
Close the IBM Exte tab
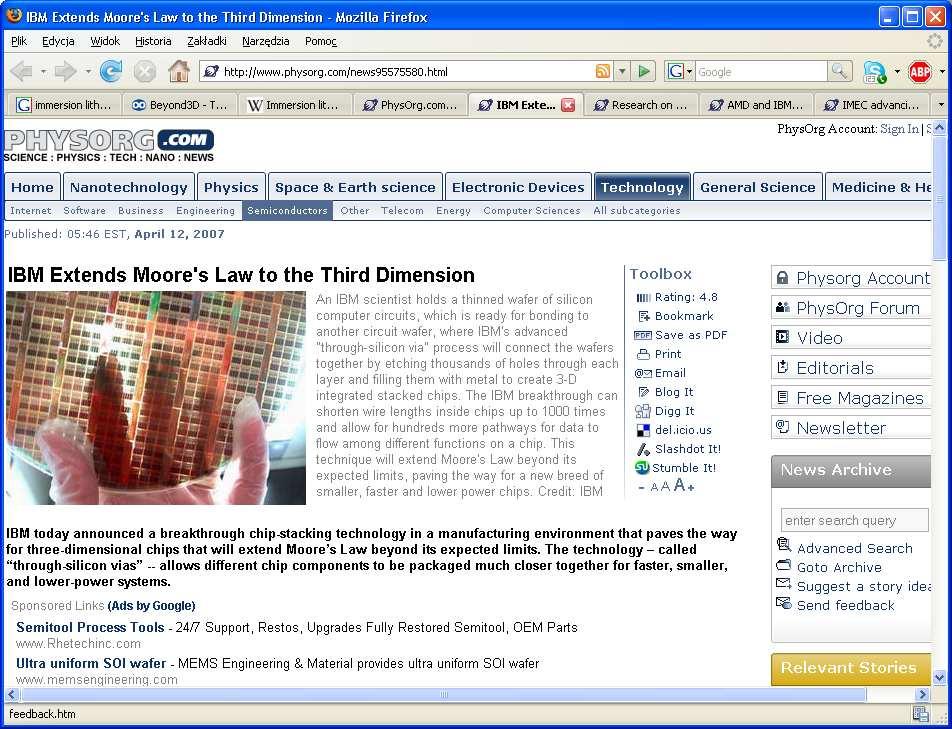pos(568,105)
